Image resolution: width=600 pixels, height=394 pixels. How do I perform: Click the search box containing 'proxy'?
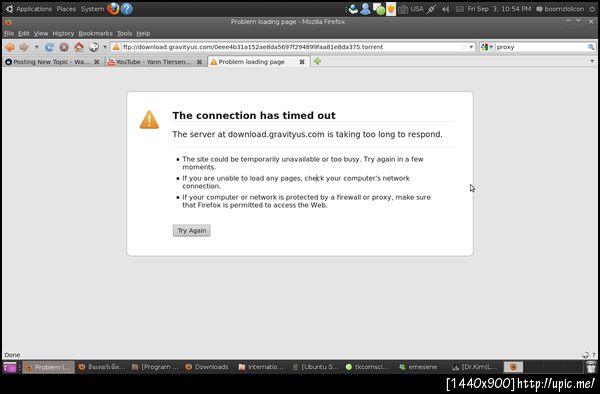coord(541,47)
